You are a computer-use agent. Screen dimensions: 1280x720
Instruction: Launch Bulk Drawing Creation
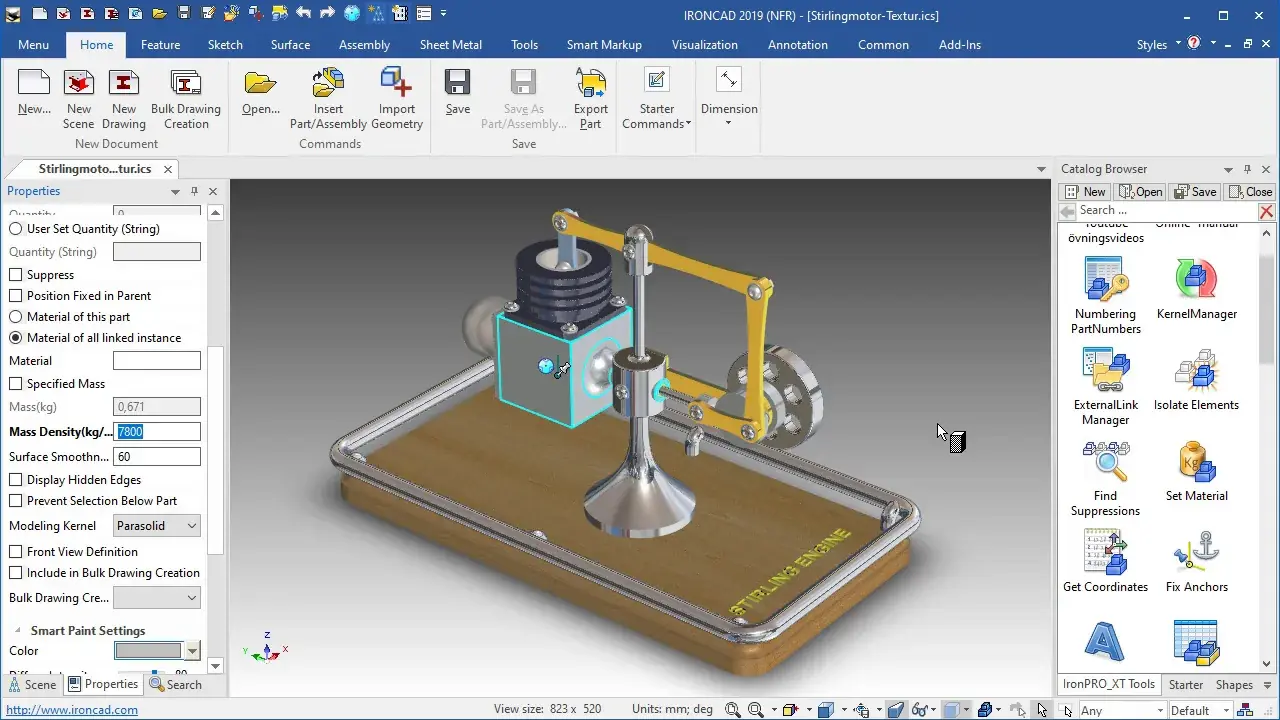186,100
